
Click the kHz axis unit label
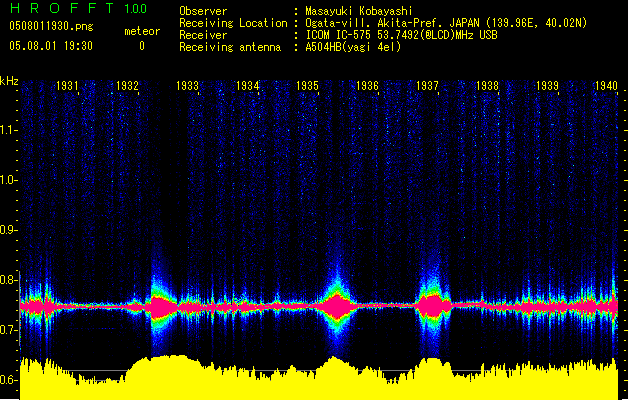tap(9, 81)
